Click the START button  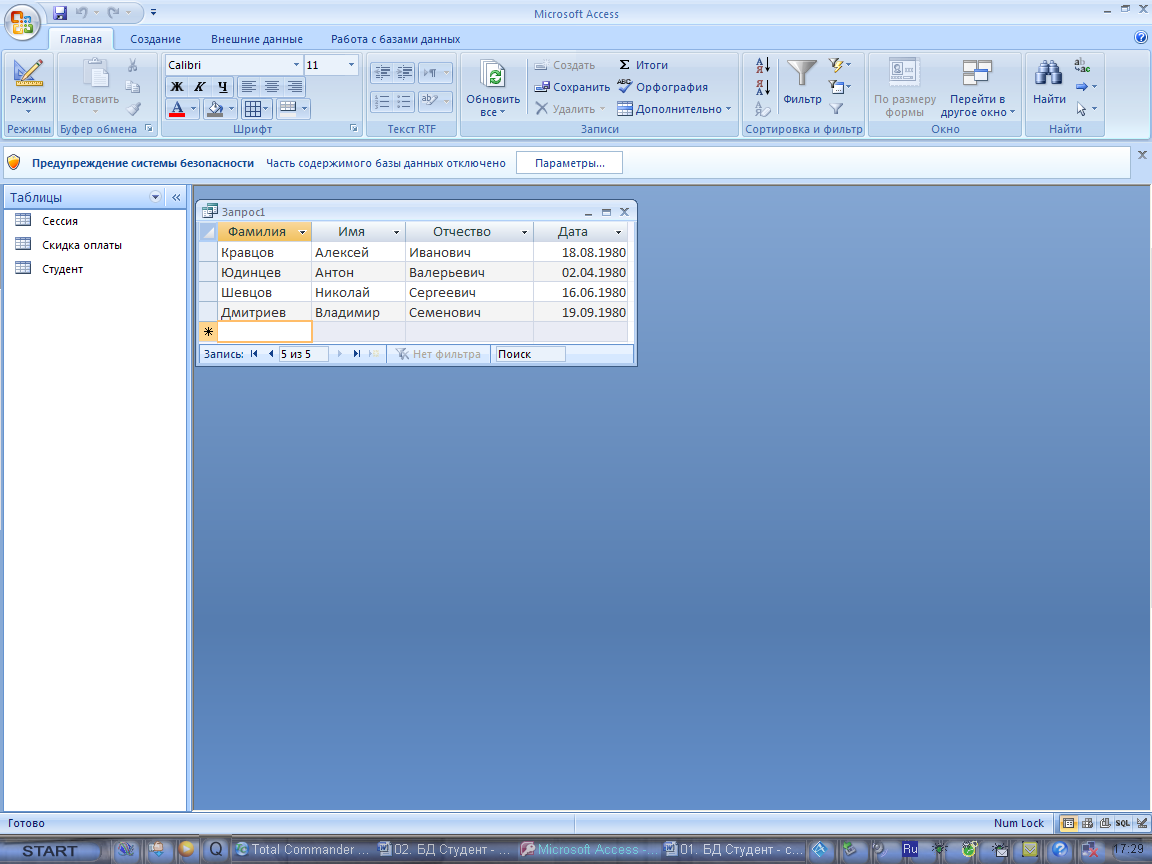coord(50,851)
